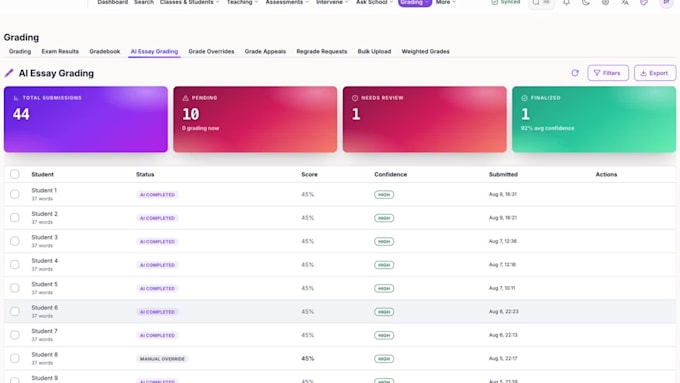Click the eye view icon in header
The width and height of the screenshot is (680, 383).
(605, 3)
